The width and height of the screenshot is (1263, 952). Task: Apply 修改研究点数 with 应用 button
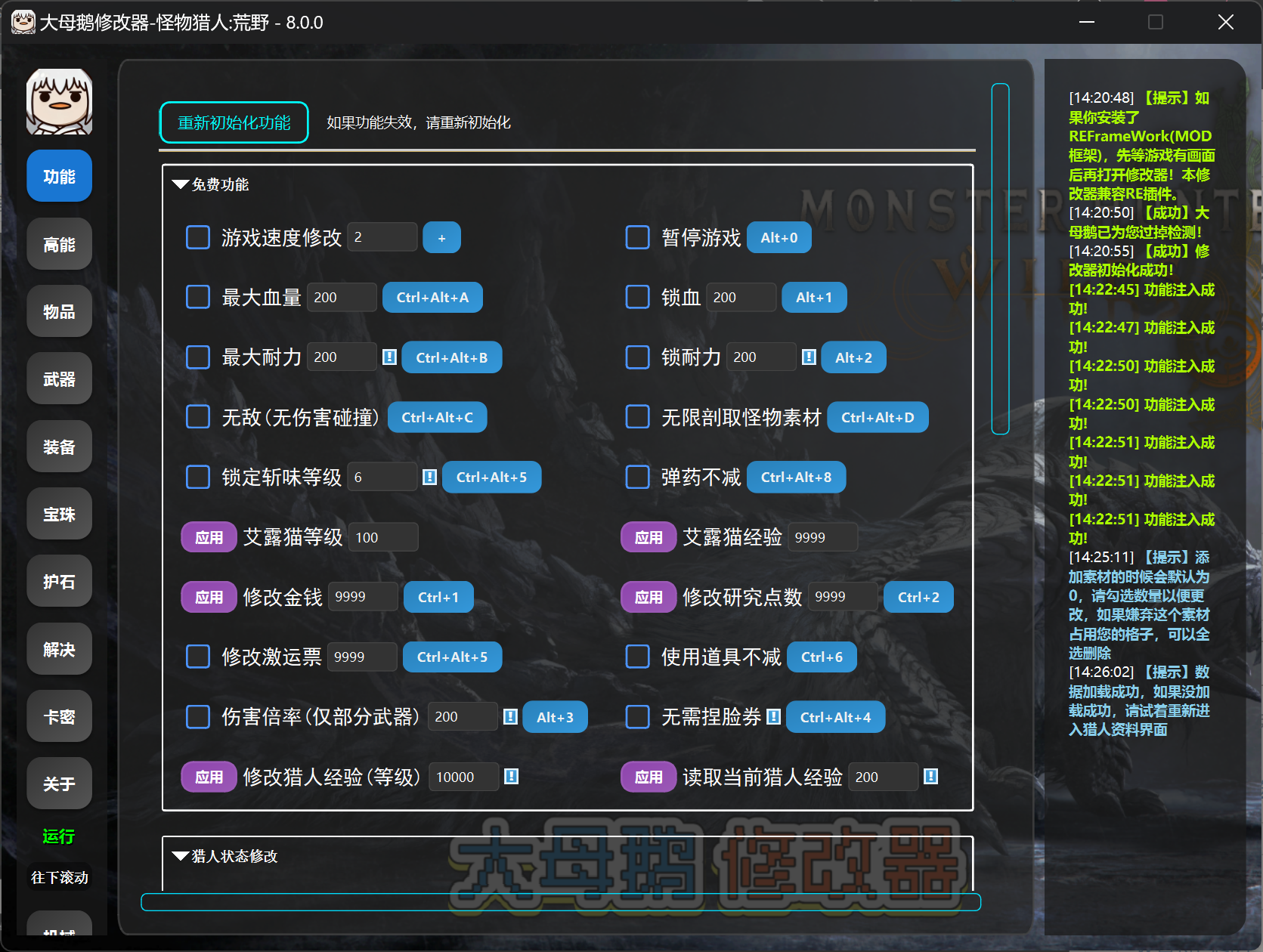[x=649, y=597]
